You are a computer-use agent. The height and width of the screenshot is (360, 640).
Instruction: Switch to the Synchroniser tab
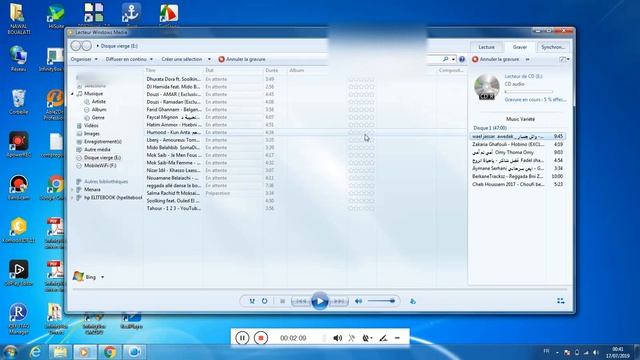pyautogui.click(x=553, y=47)
